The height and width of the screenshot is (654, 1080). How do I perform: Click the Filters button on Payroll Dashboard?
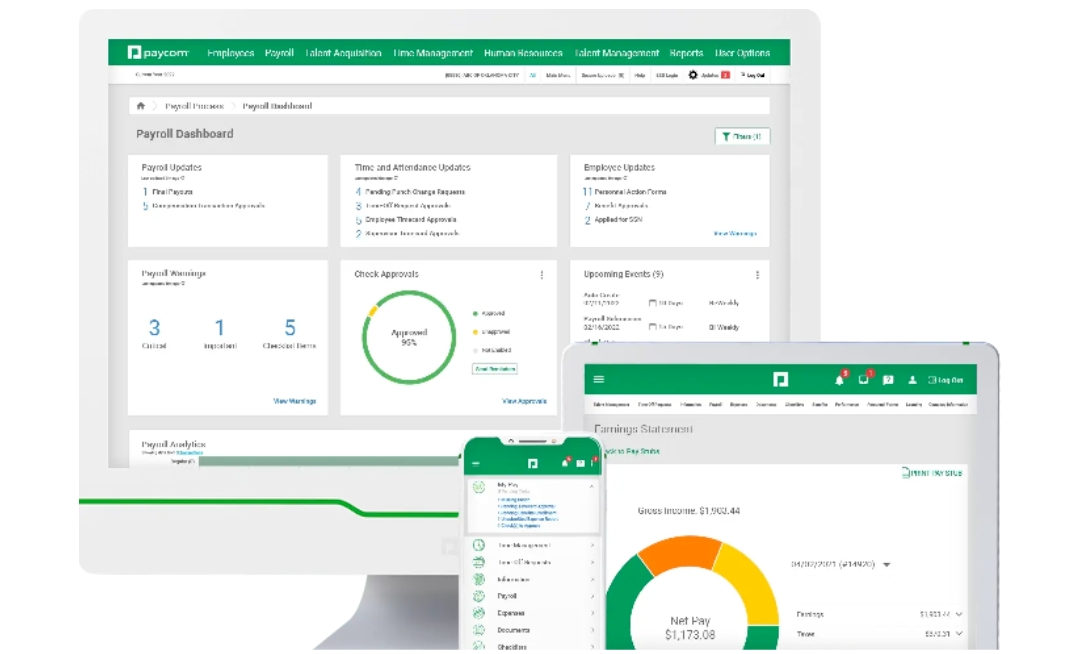click(742, 137)
